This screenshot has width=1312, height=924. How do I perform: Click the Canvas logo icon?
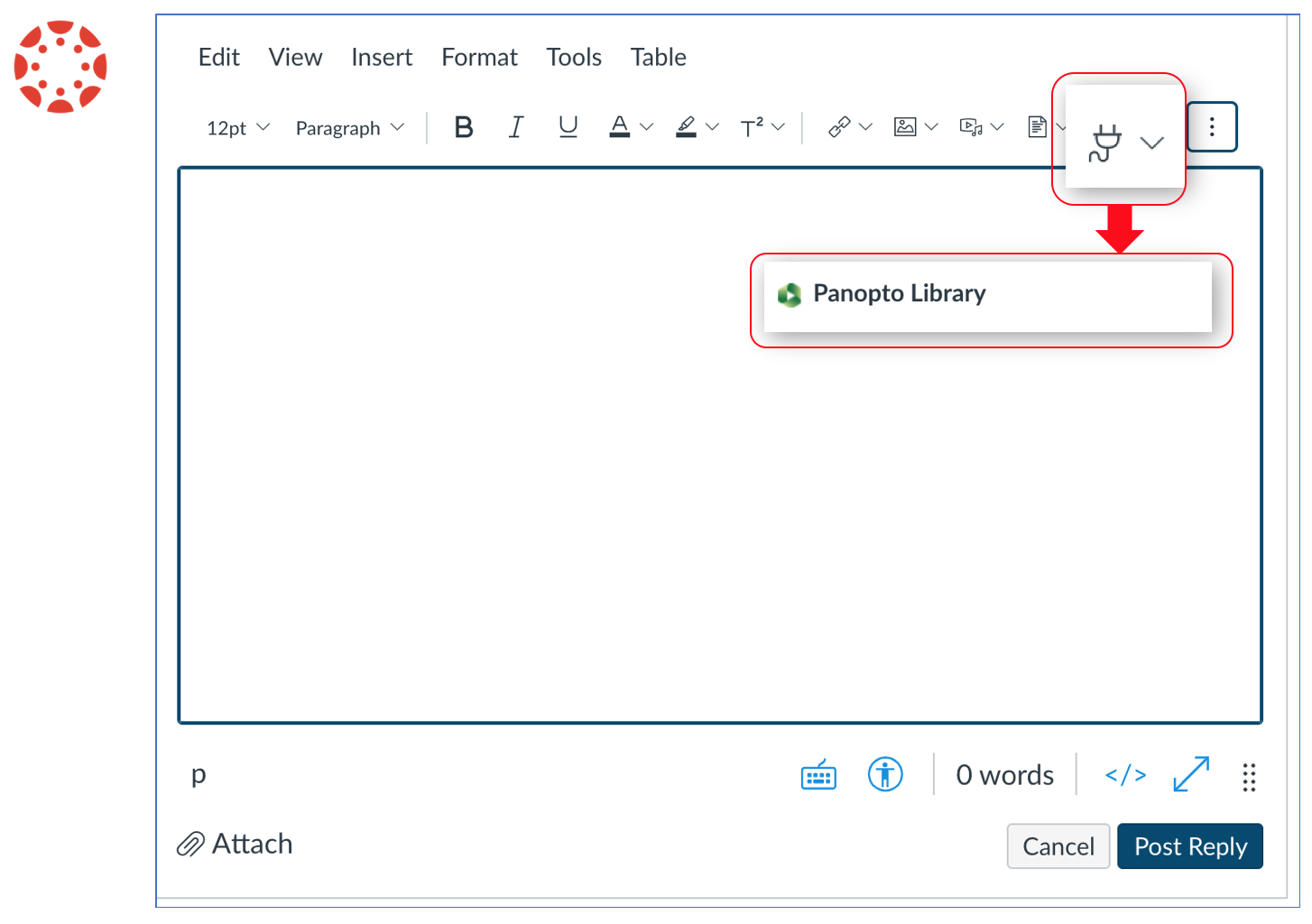tap(60, 67)
